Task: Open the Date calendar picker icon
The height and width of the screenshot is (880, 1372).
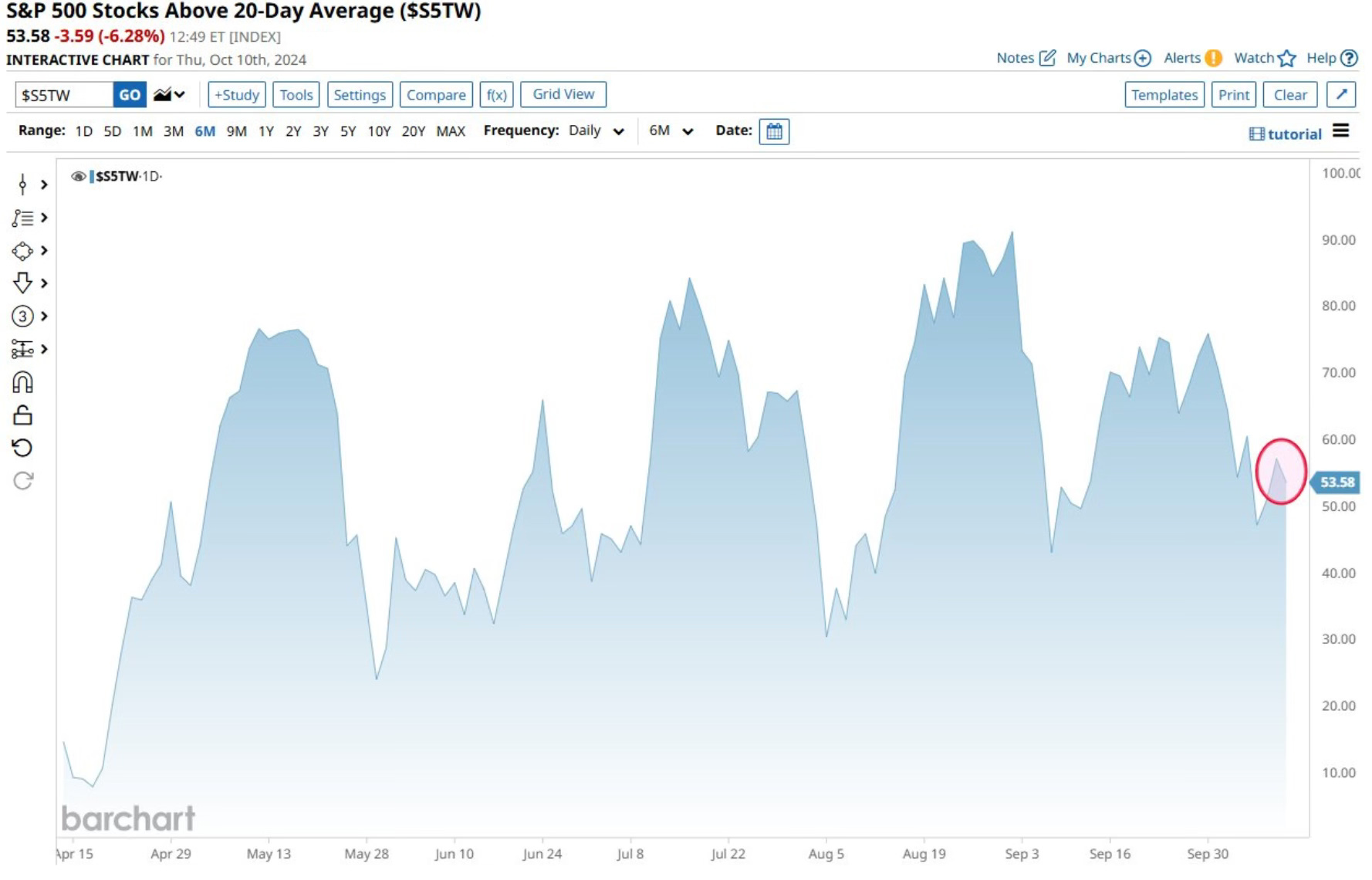Action: click(774, 131)
